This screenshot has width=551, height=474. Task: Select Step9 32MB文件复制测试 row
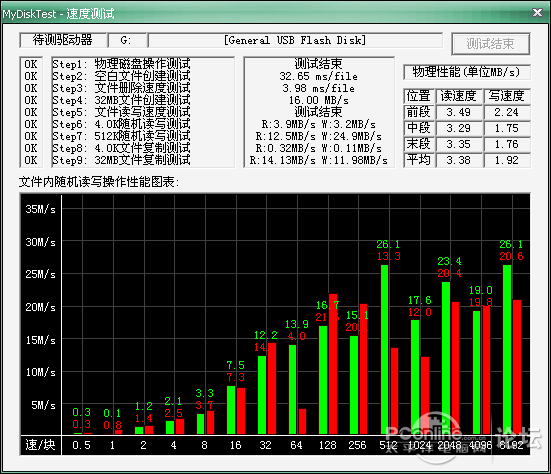coord(122,160)
